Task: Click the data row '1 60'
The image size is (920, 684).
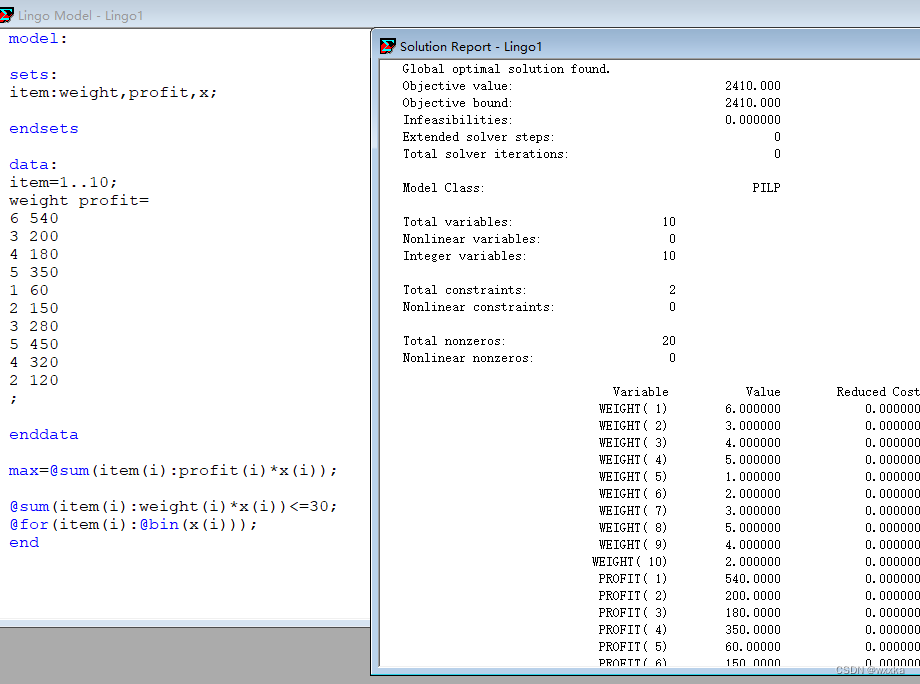Action: coord(29,290)
